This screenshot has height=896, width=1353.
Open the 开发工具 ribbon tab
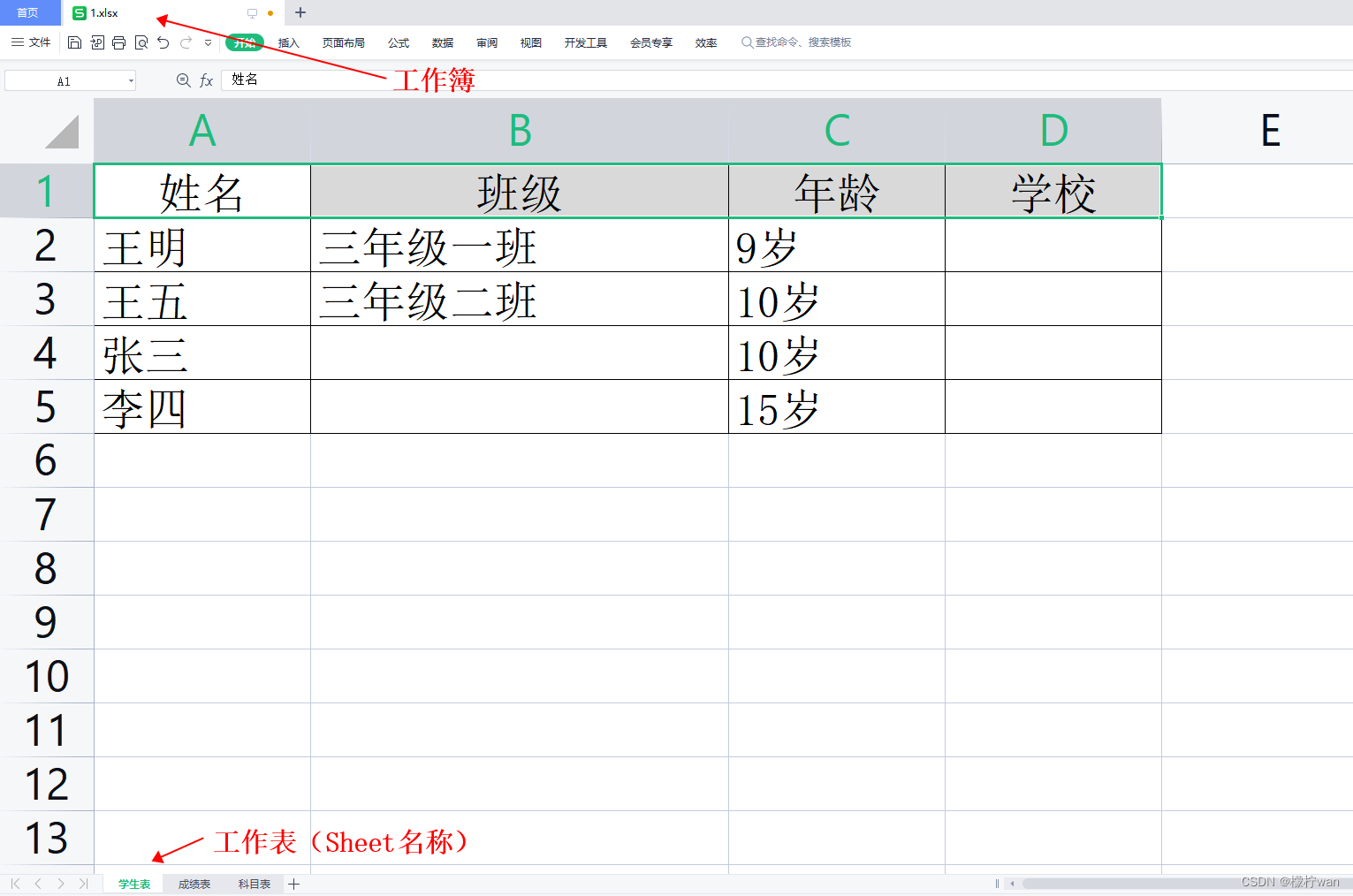click(x=586, y=42)
